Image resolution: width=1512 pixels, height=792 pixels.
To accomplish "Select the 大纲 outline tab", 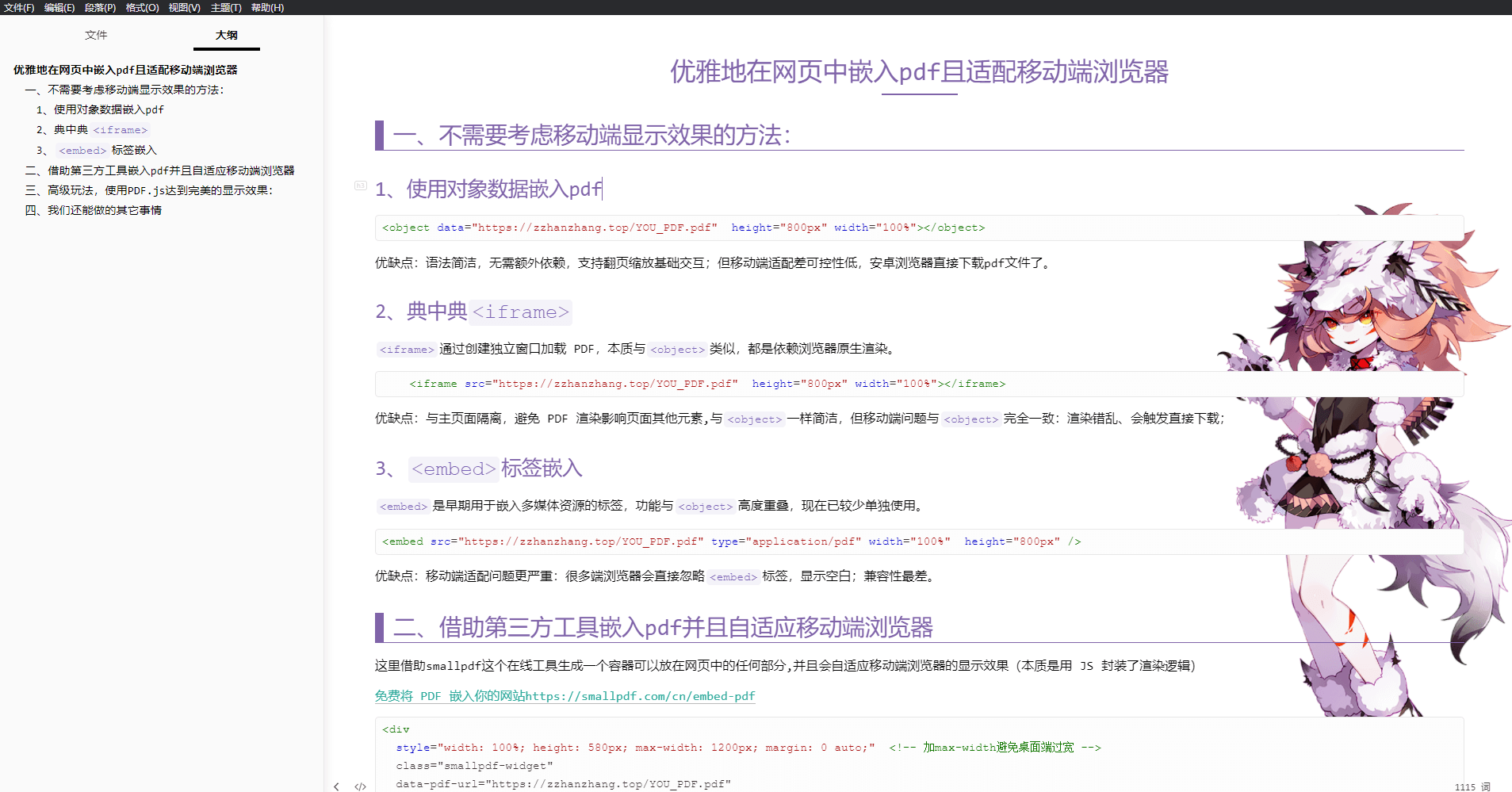I will (226, 35).
